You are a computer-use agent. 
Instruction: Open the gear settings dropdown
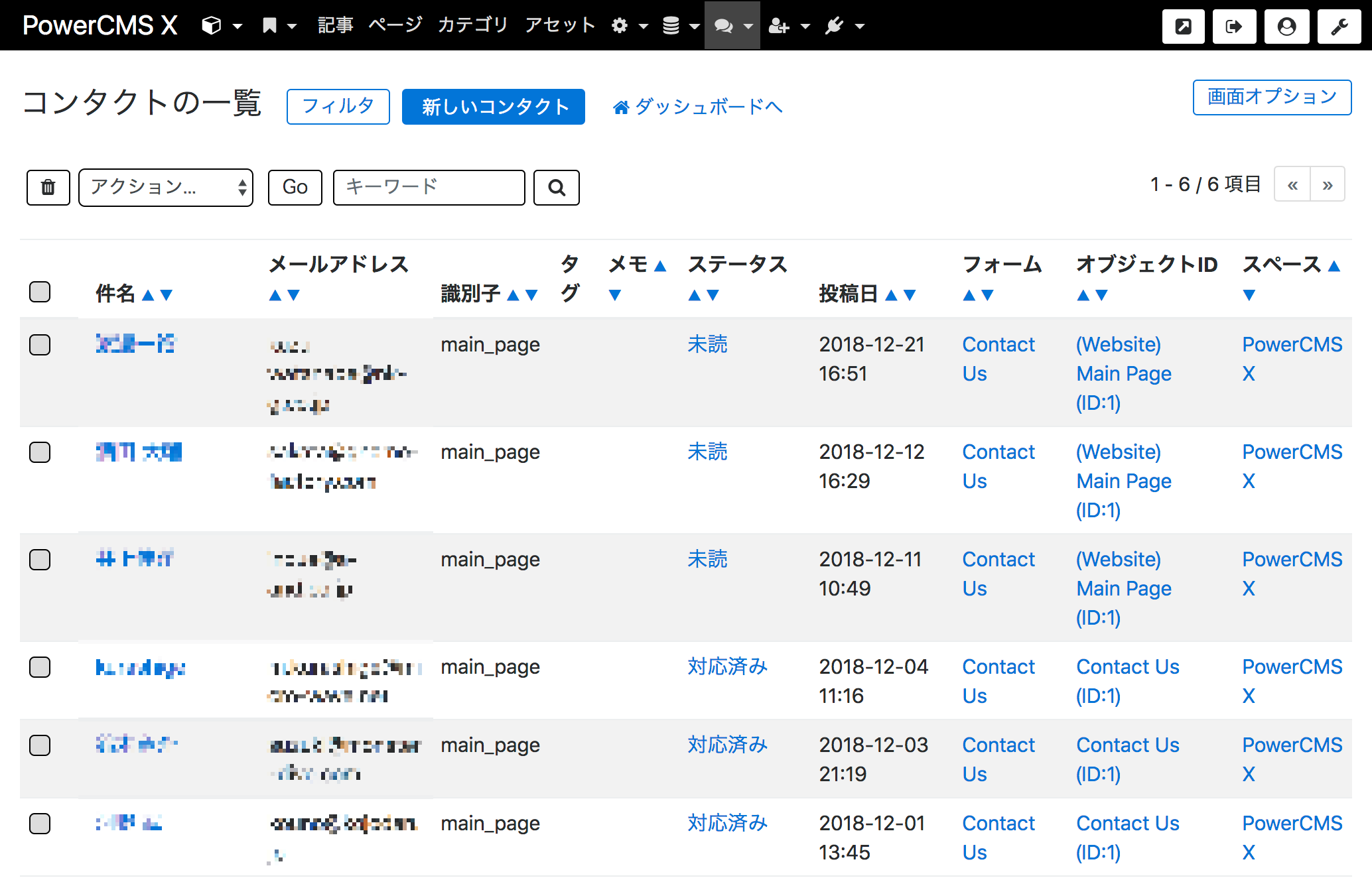(629, 26)
